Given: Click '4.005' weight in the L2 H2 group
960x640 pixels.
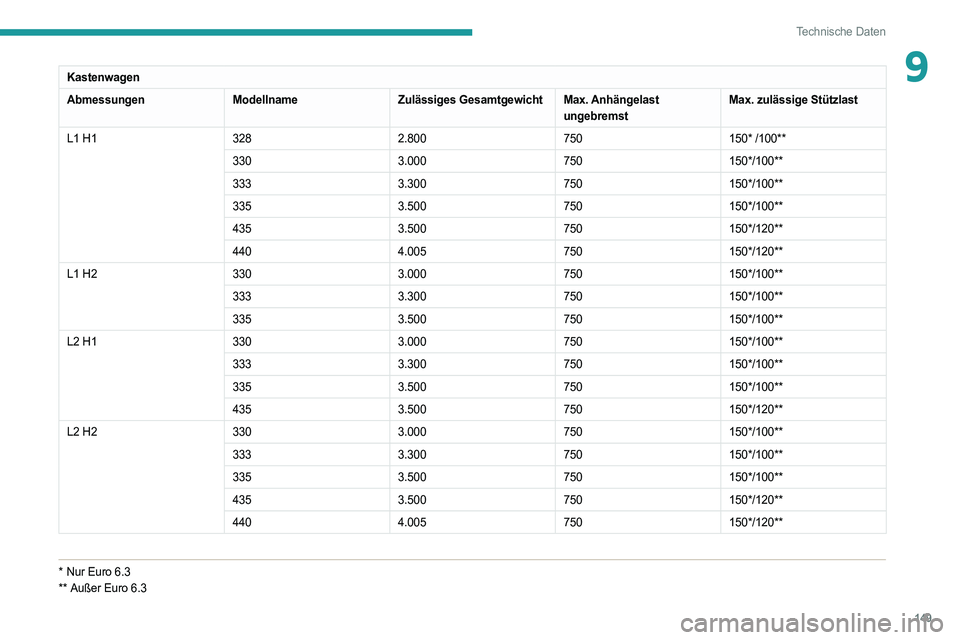Looking at the screenshot, I should tap(411, 522).
